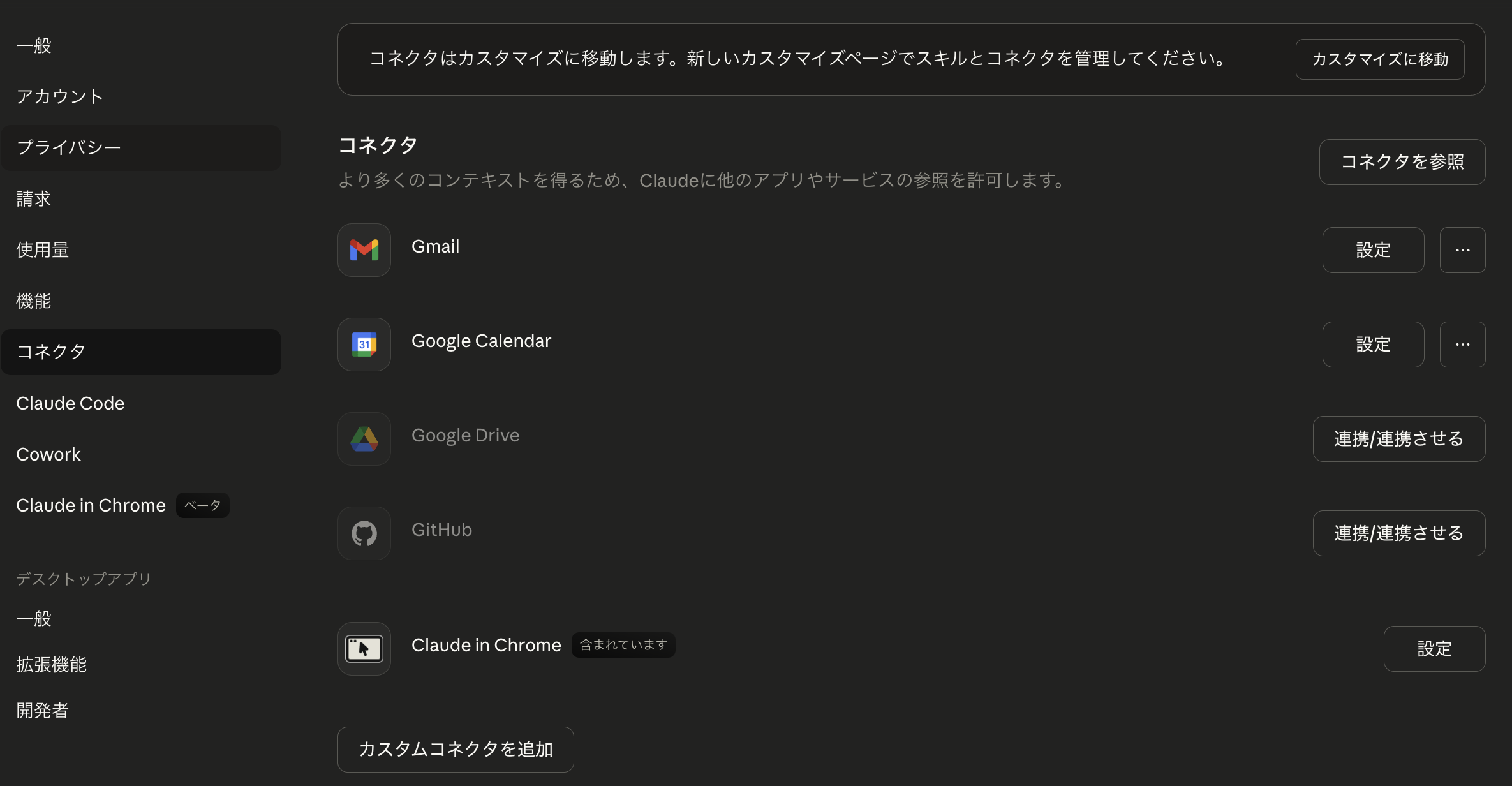The width and height of the screenshot is (1512, 786).
Task: Open 開発者 under デスクトップアプリ
Action: [x=42, y=709]
